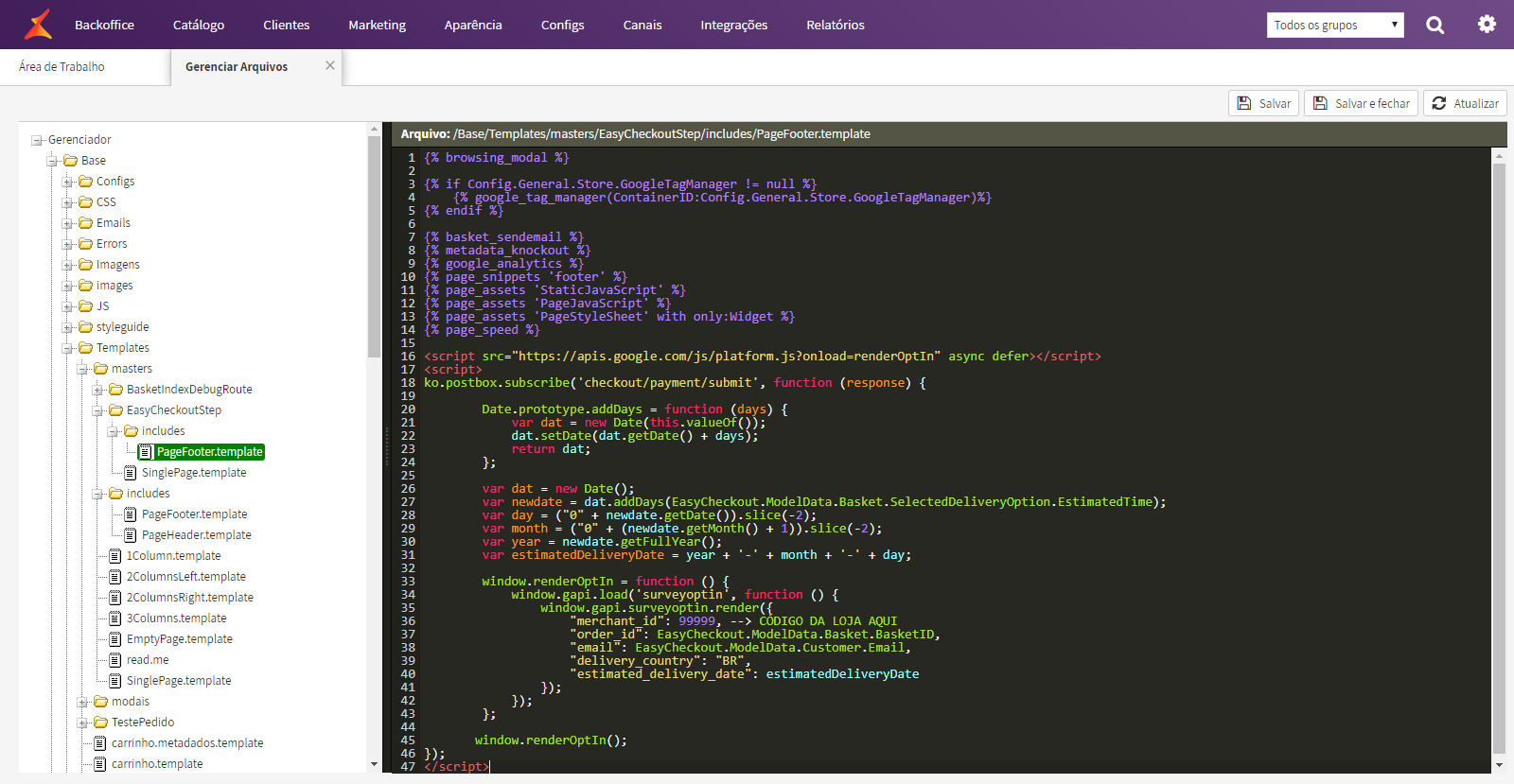The height and width of the screenshot is (784, 1514).
Task: Open the Configs menu
Action: click(562, 25)
